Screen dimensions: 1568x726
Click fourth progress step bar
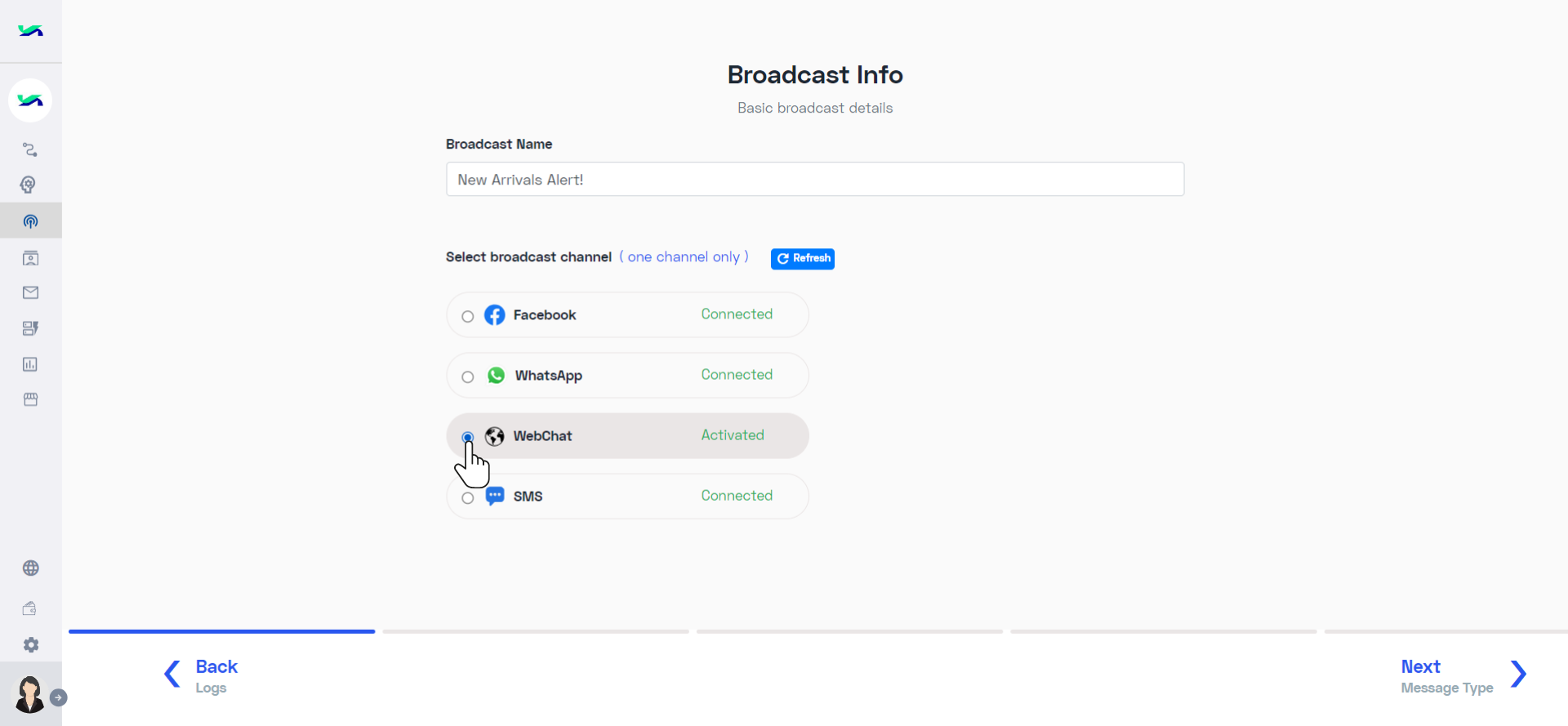pos(1164,631)
